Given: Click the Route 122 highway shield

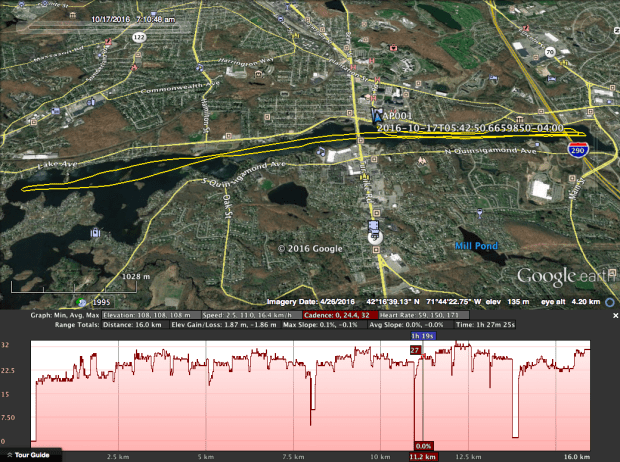Looking at the screenshot, I should coord(138,37).
